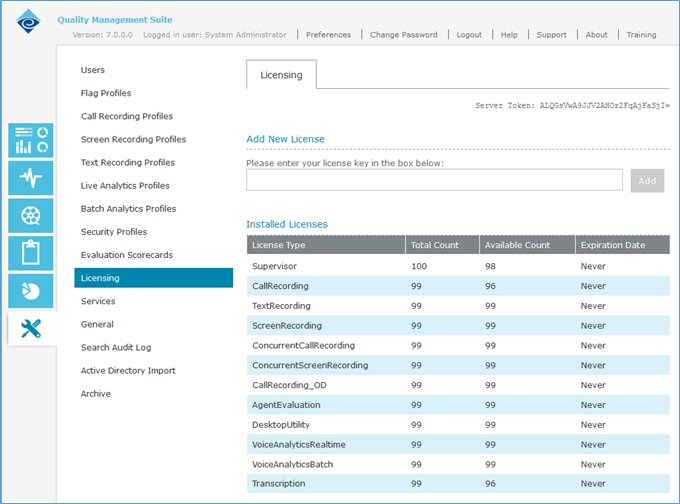Open the dashboard charts icon in sidebar
Screen dimensions: 680x504
pyautogui.click(x=31, y=140)
